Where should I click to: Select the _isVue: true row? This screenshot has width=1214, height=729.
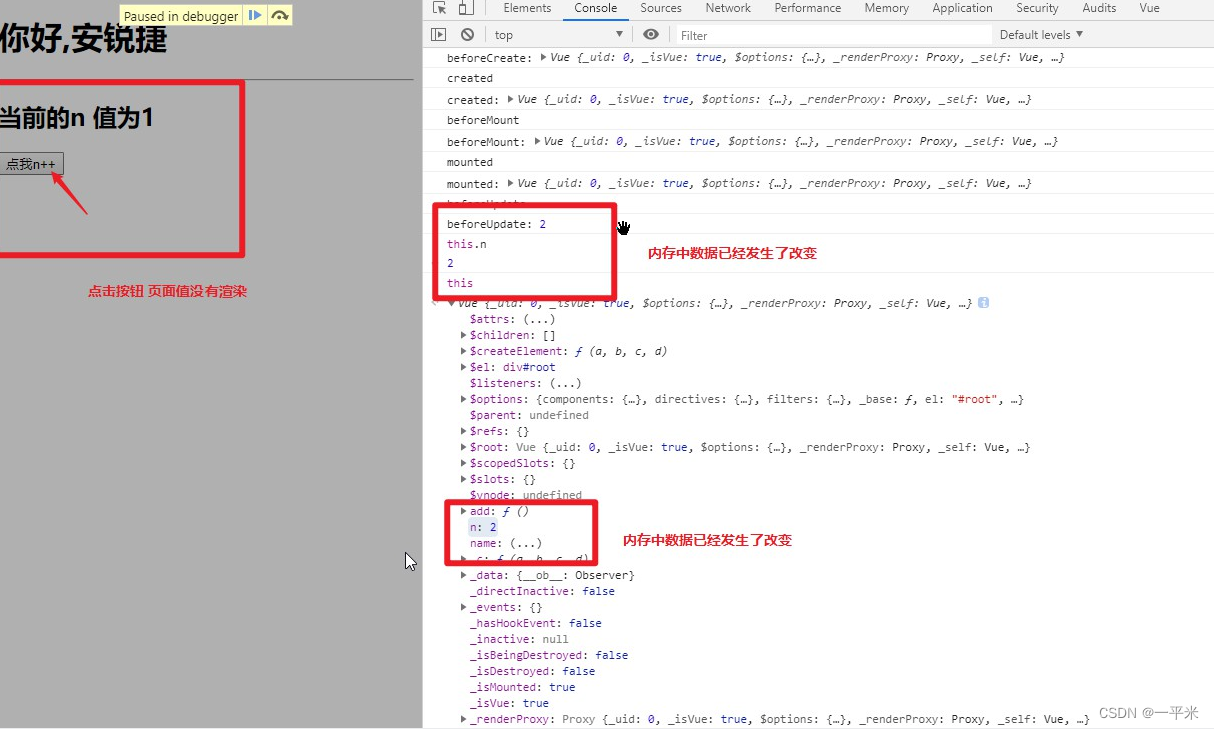509,703
